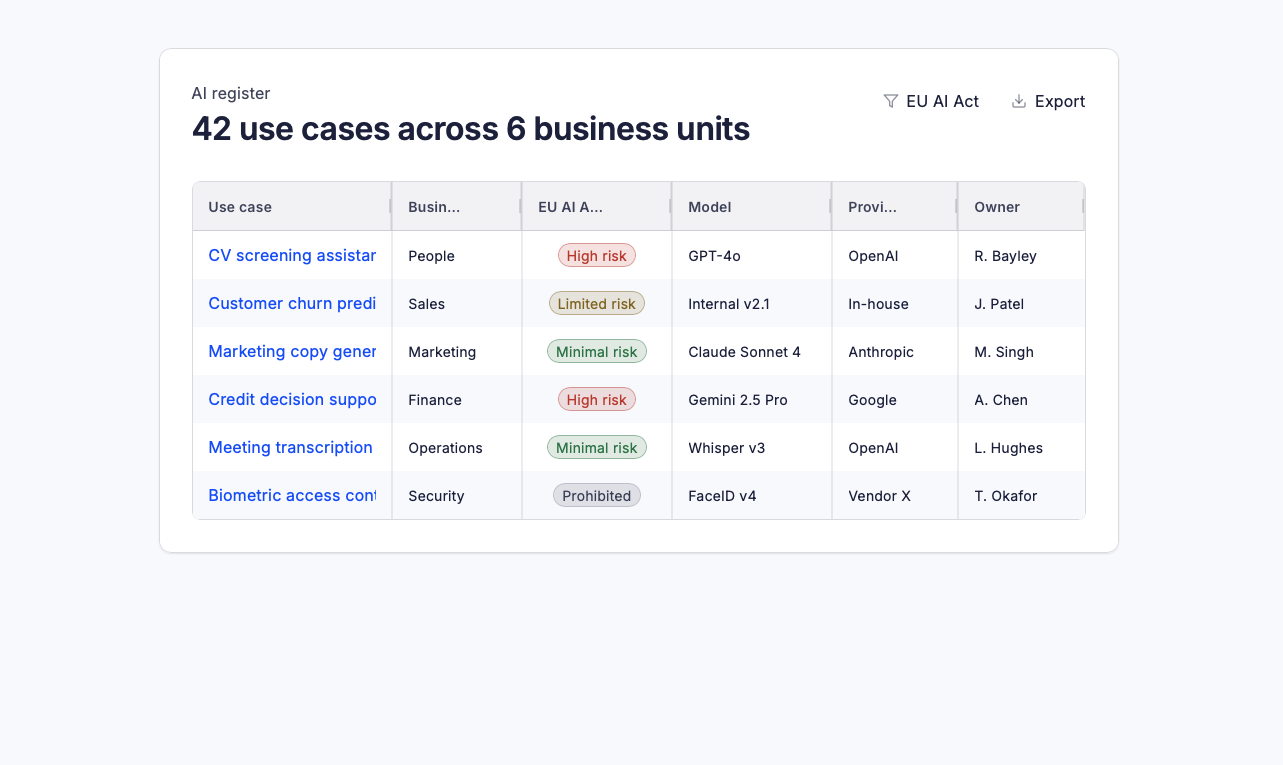Select the People business unit cell
This screenshot has width=1283, height=765.
[457, 255]
